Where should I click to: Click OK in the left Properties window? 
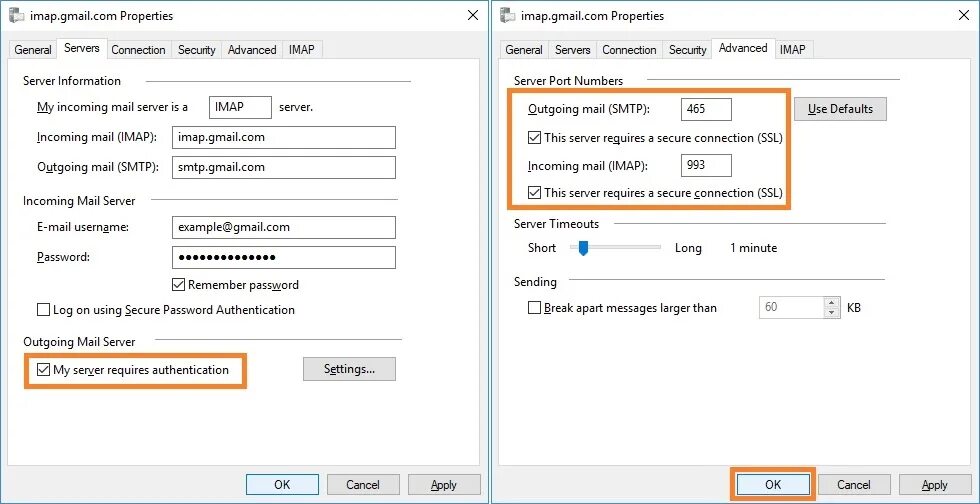pos(282,485)
